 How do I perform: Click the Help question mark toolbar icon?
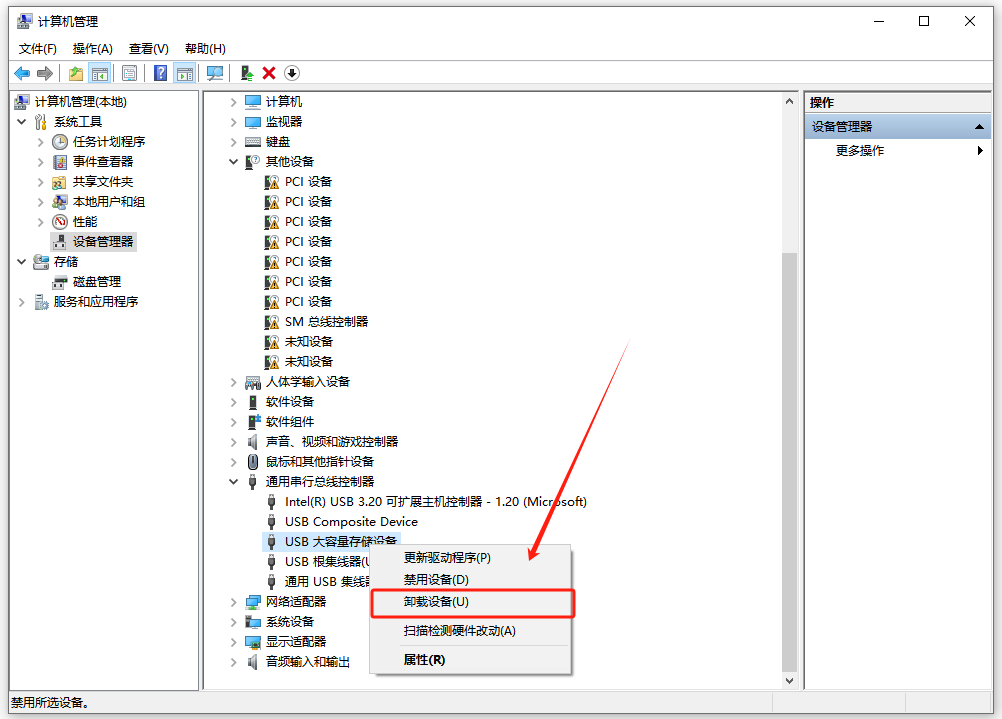coord(160,73)
